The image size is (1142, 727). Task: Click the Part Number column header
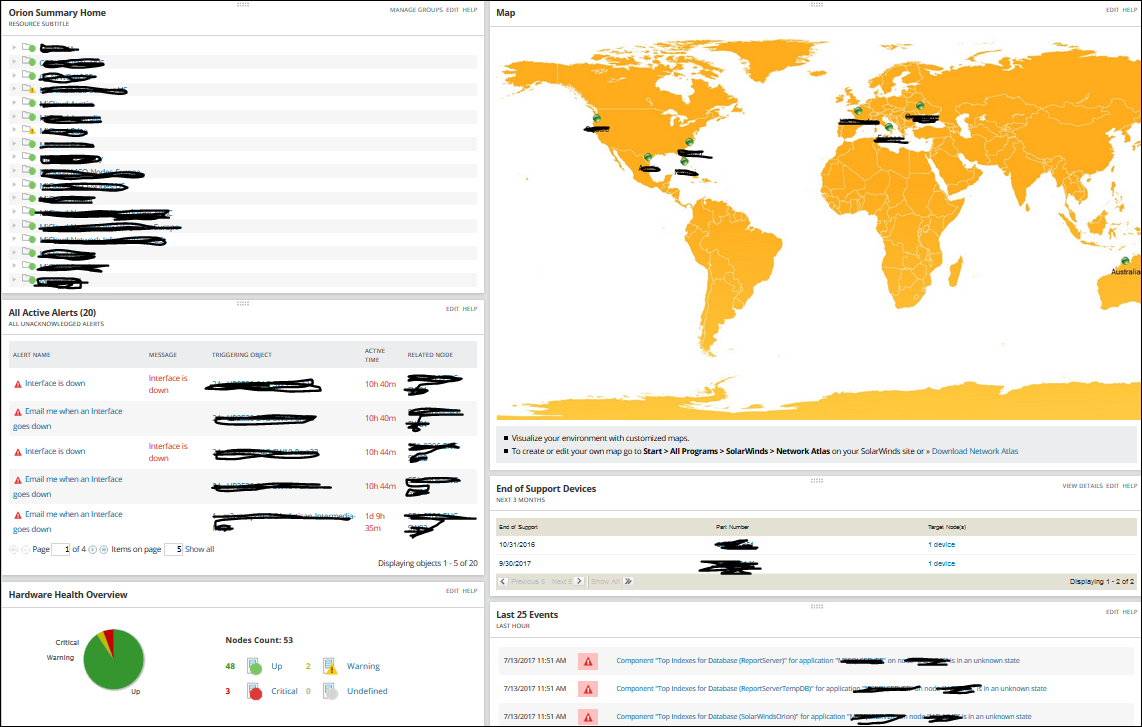click(732, 527)
